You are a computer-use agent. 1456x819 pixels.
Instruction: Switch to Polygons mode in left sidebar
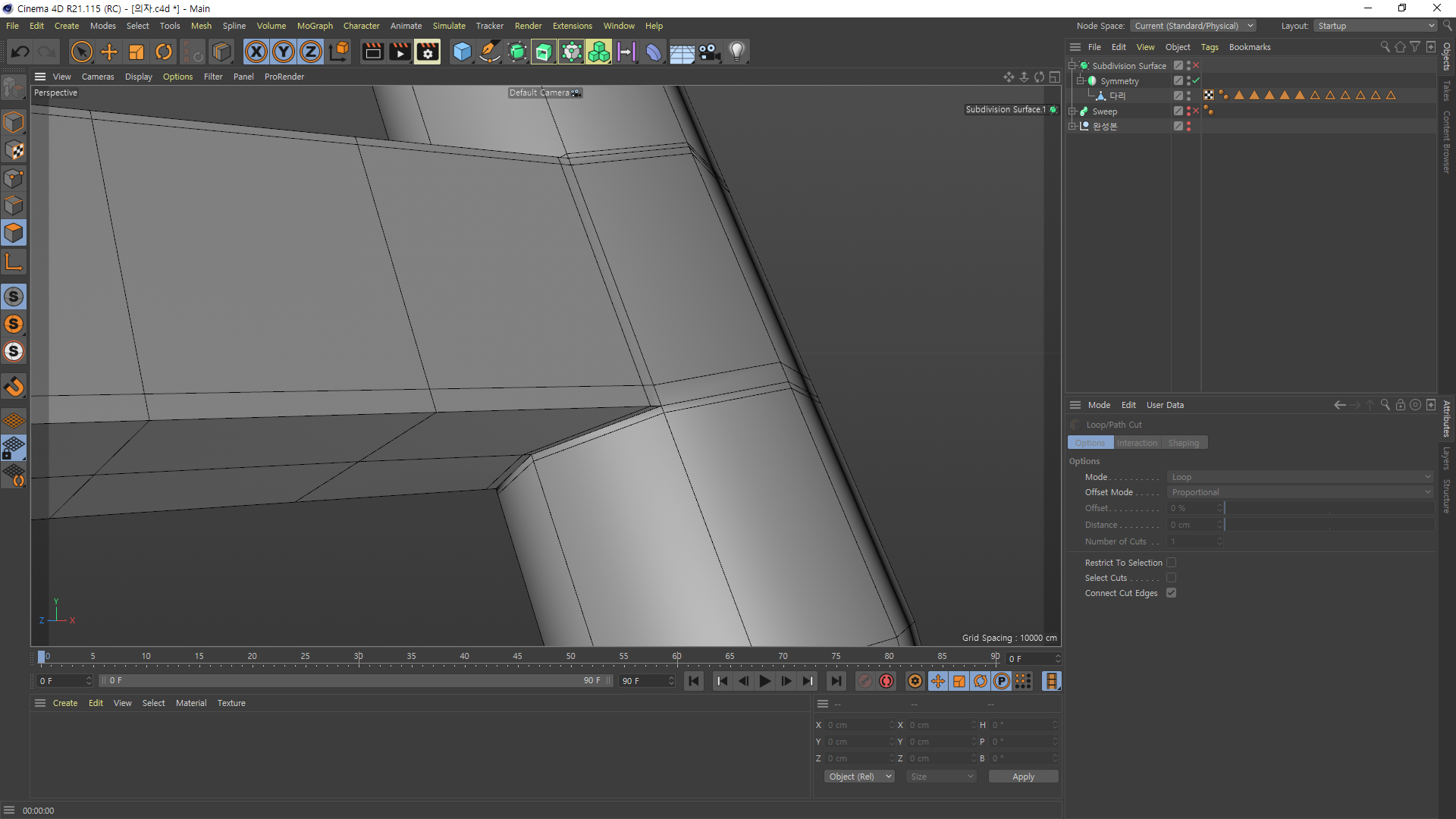click(14, 233)
